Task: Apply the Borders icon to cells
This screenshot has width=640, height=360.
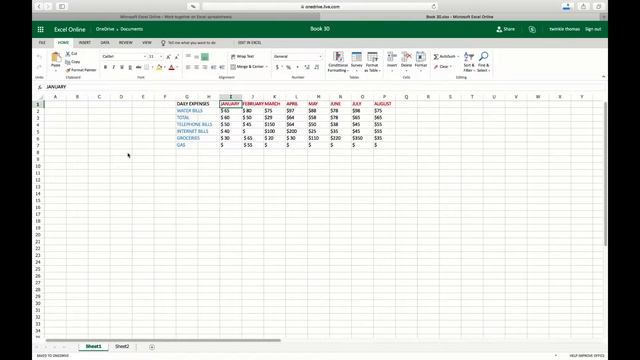Action: click(x=147, y=67)
